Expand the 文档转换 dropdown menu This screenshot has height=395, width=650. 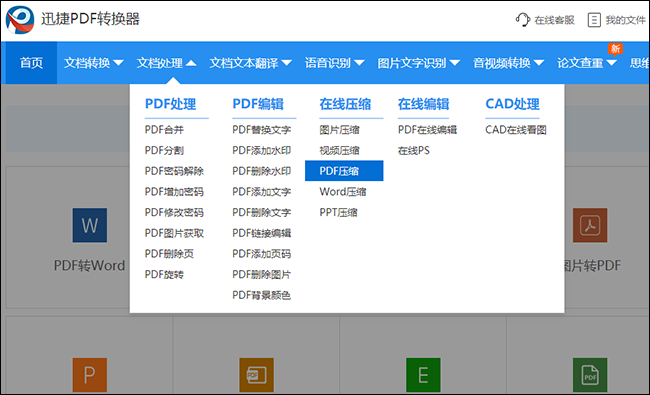pyautogui.click(x=94, y=63)
